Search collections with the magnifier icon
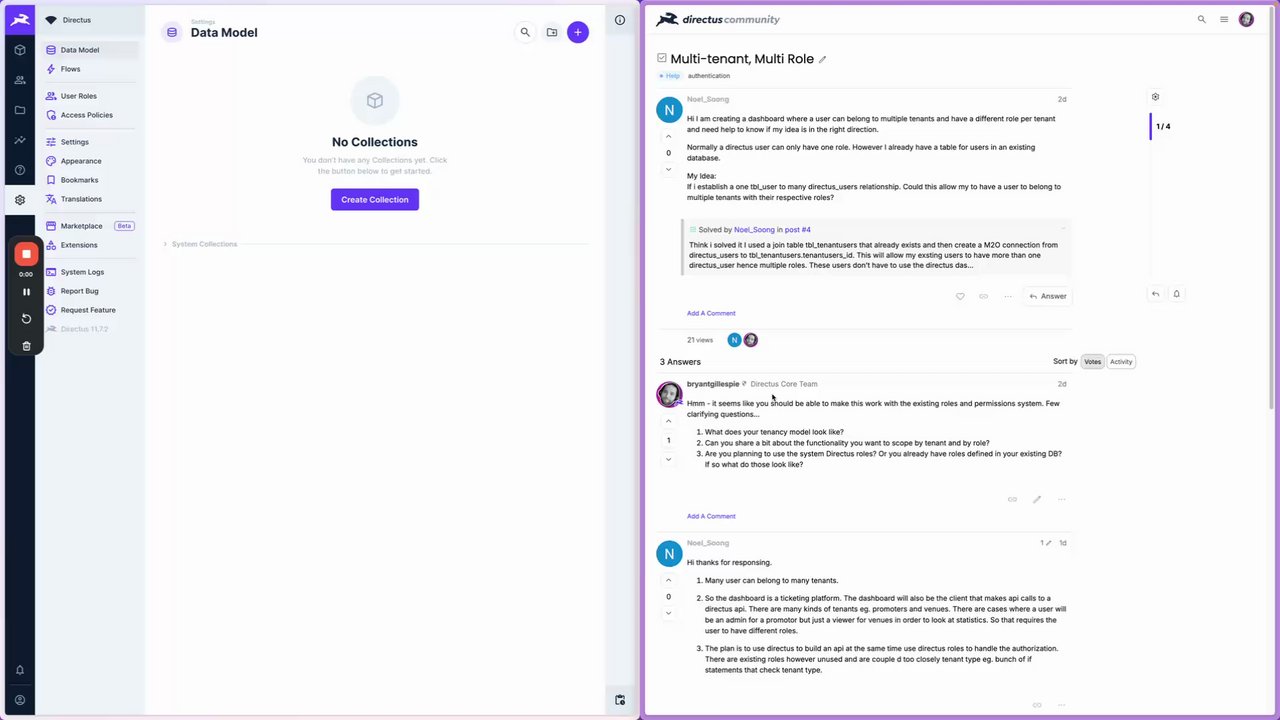1280x720 pixels. (x=525, y=32)
